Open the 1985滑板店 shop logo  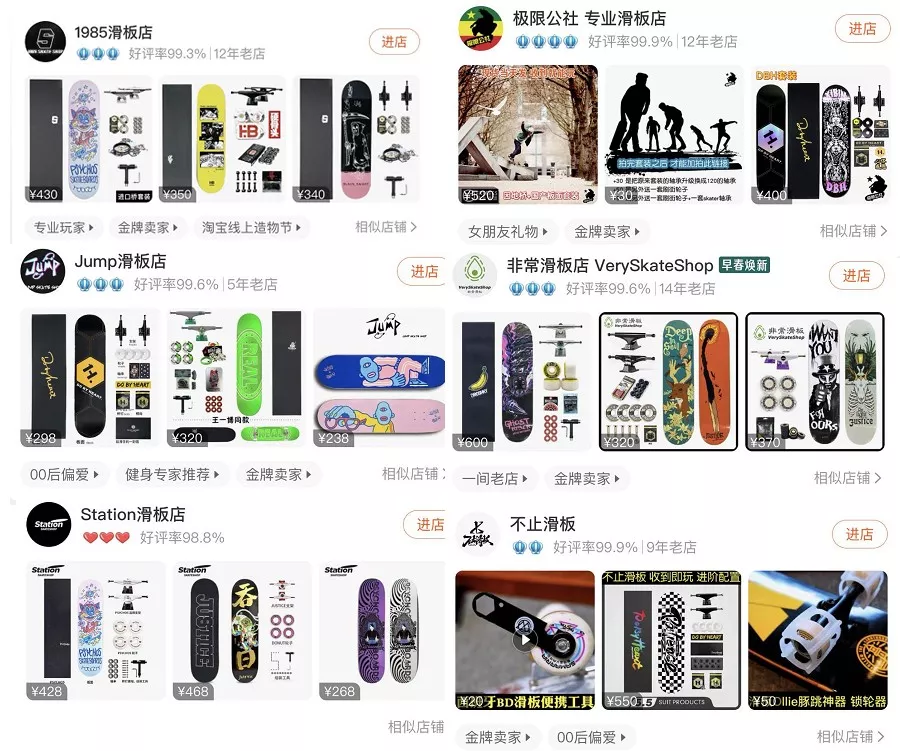point(45,41)
